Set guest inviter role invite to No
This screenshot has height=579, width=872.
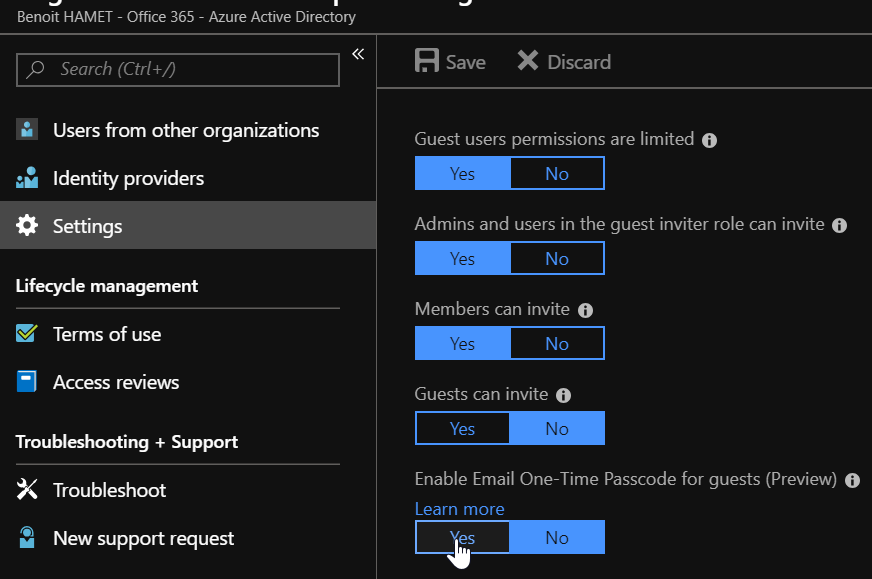tap(557, 258)
